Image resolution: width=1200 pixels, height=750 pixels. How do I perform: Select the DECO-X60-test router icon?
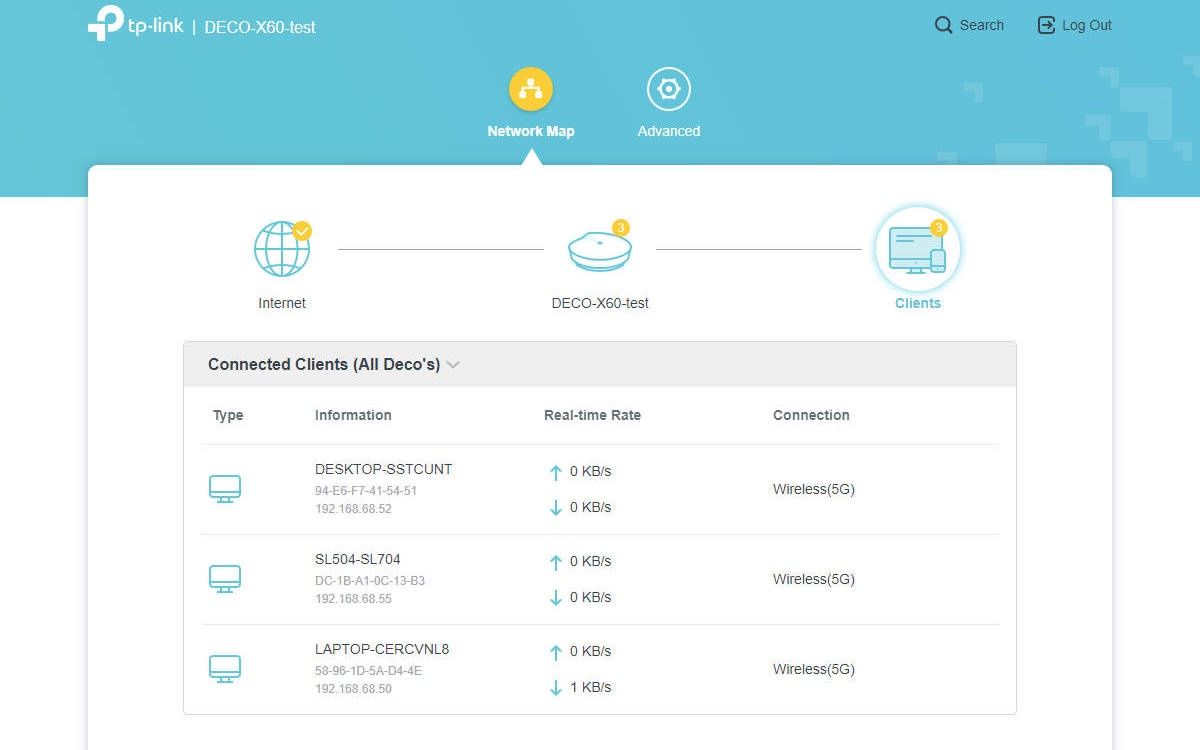600,252
